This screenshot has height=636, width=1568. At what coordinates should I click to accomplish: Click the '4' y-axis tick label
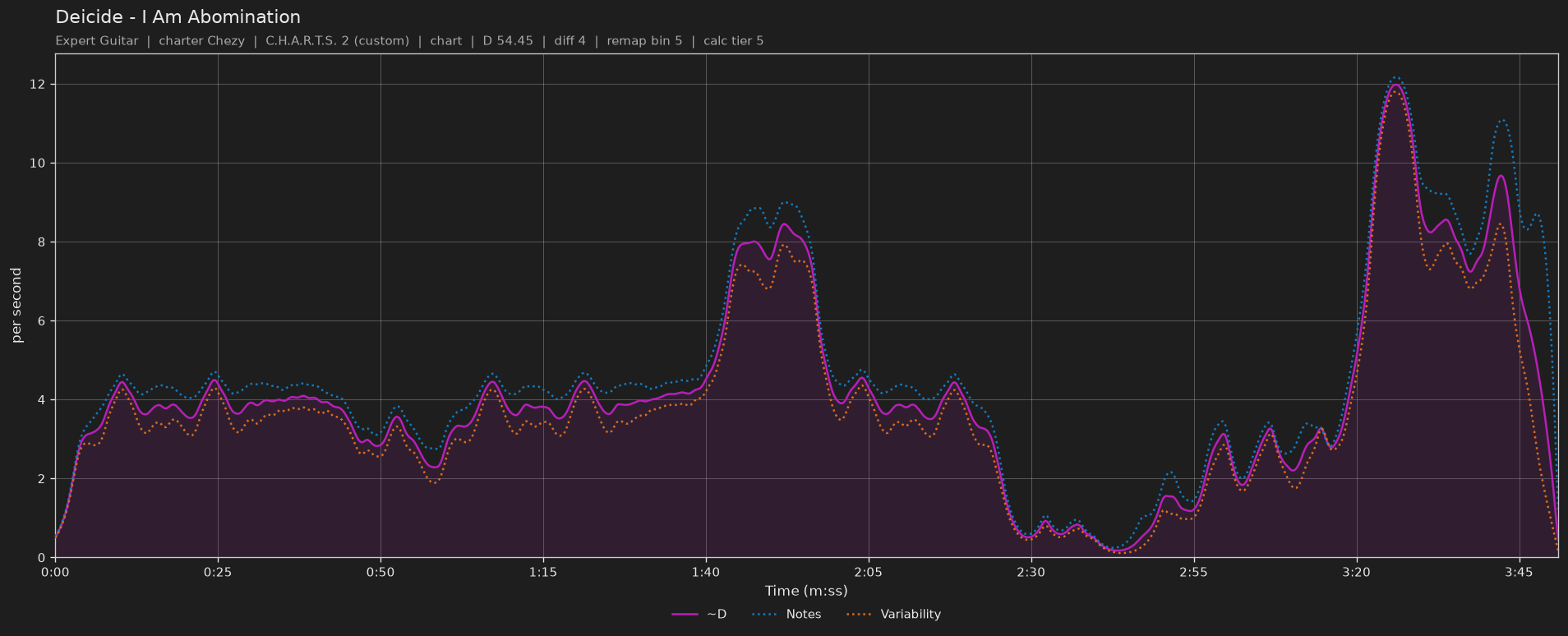[x=42, y=400]
